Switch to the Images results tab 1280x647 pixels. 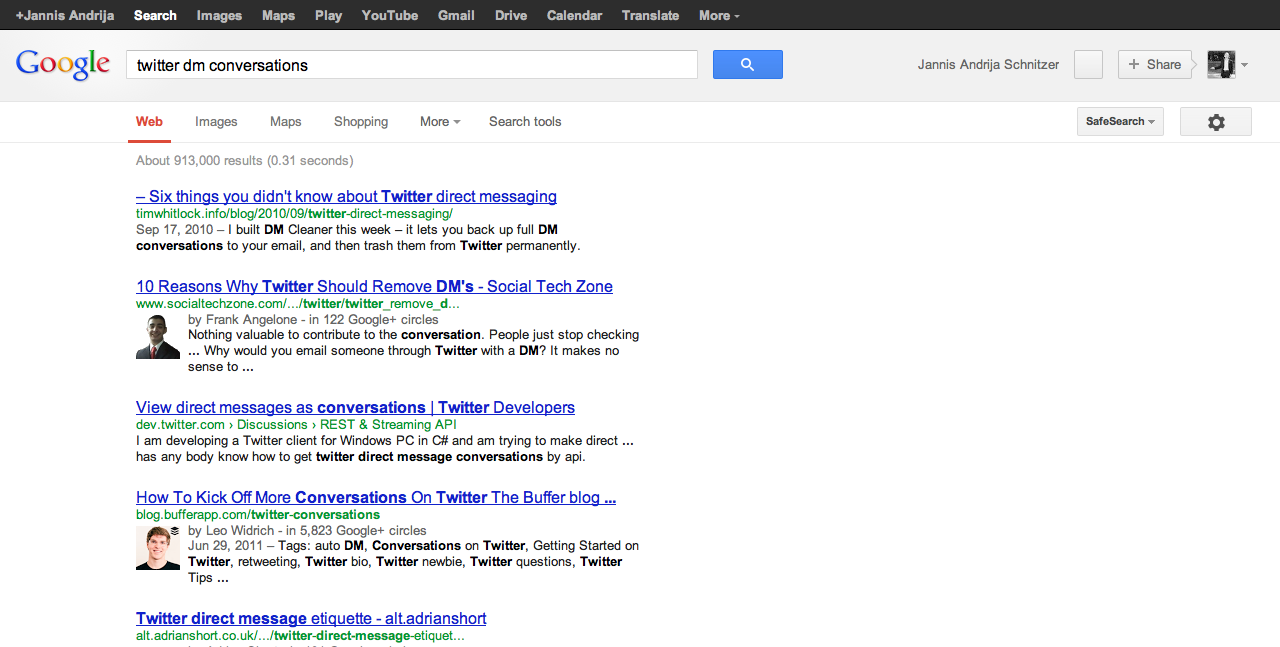216,122
